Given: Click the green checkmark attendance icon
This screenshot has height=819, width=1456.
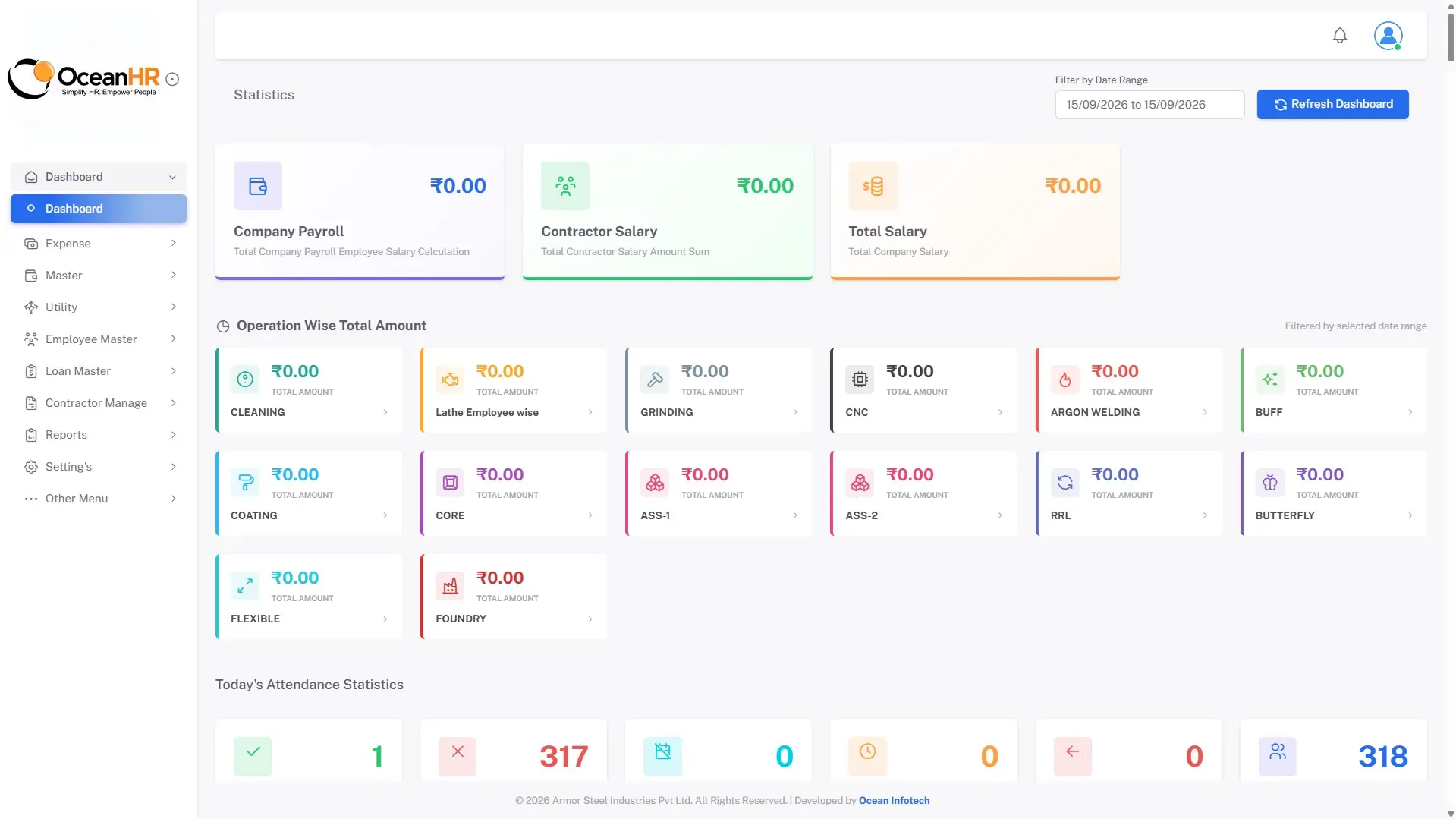Looking at the screenshot, I should coord(253,756).
